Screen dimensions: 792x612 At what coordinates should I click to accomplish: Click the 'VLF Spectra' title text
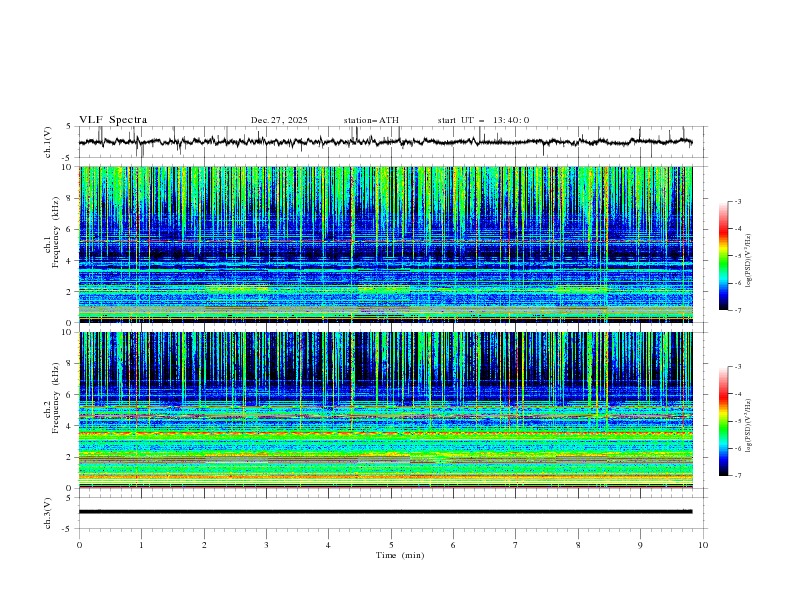click(x=113, y=120)
